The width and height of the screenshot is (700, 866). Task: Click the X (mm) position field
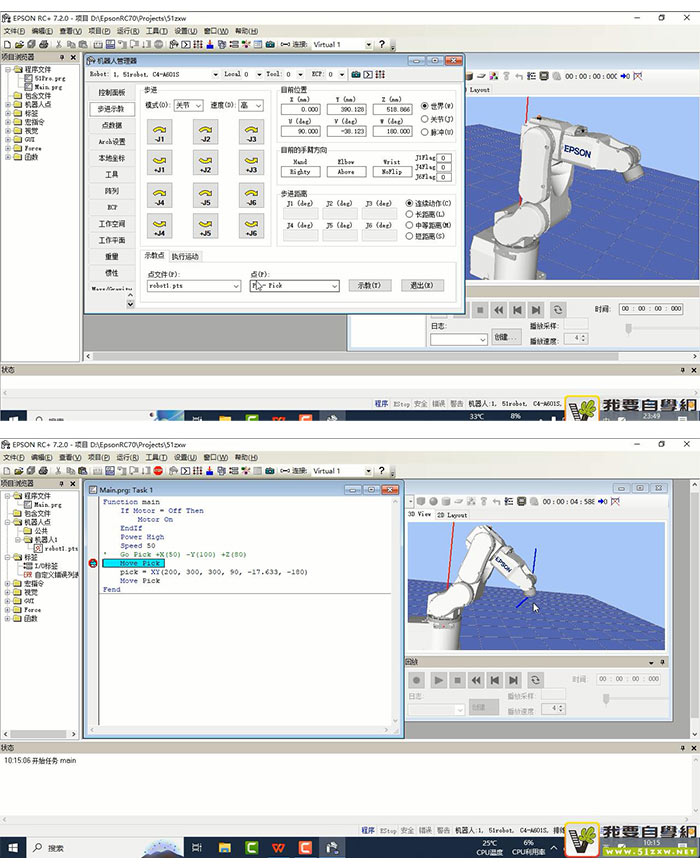click(301, 109)
